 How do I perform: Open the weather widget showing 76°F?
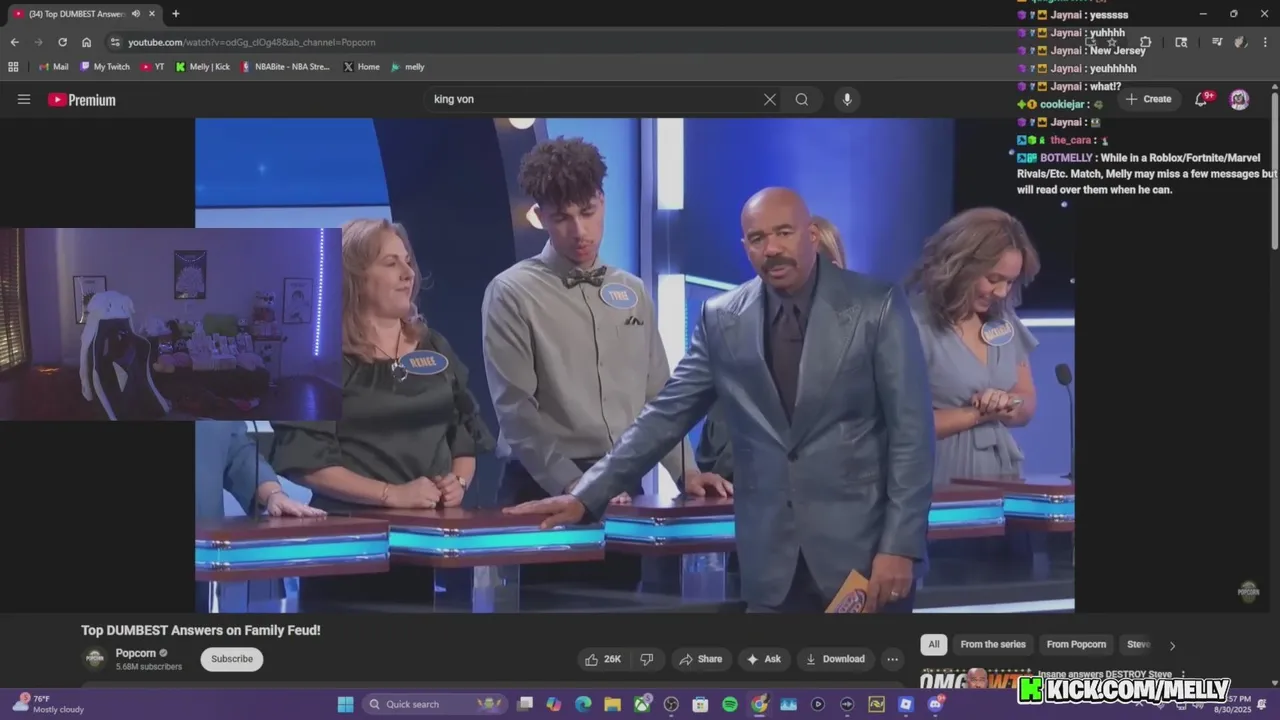pos(48,704)
